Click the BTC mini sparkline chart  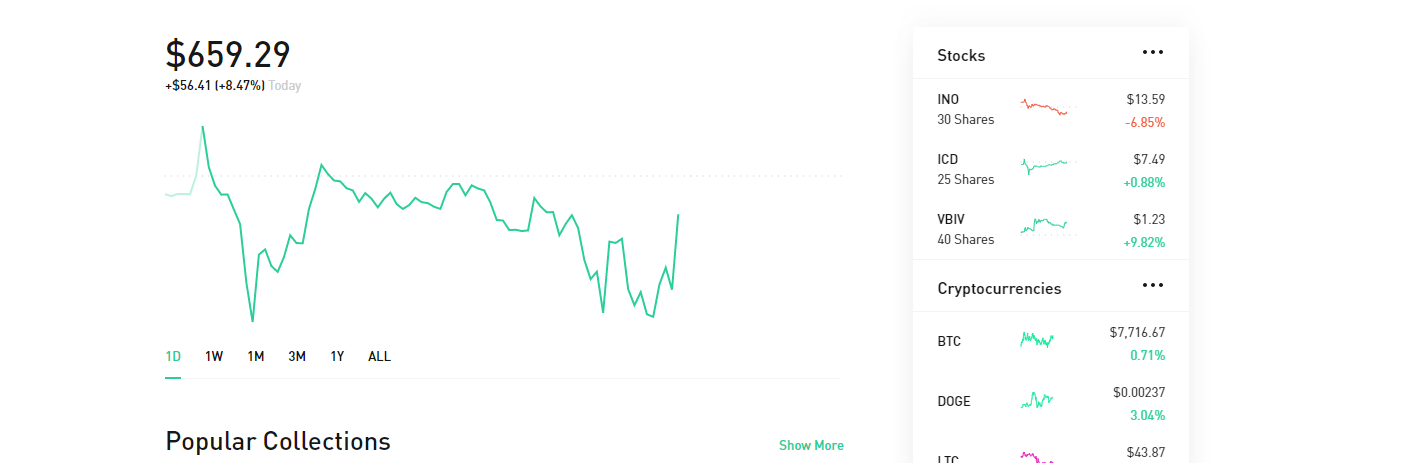coord(1037,340)
